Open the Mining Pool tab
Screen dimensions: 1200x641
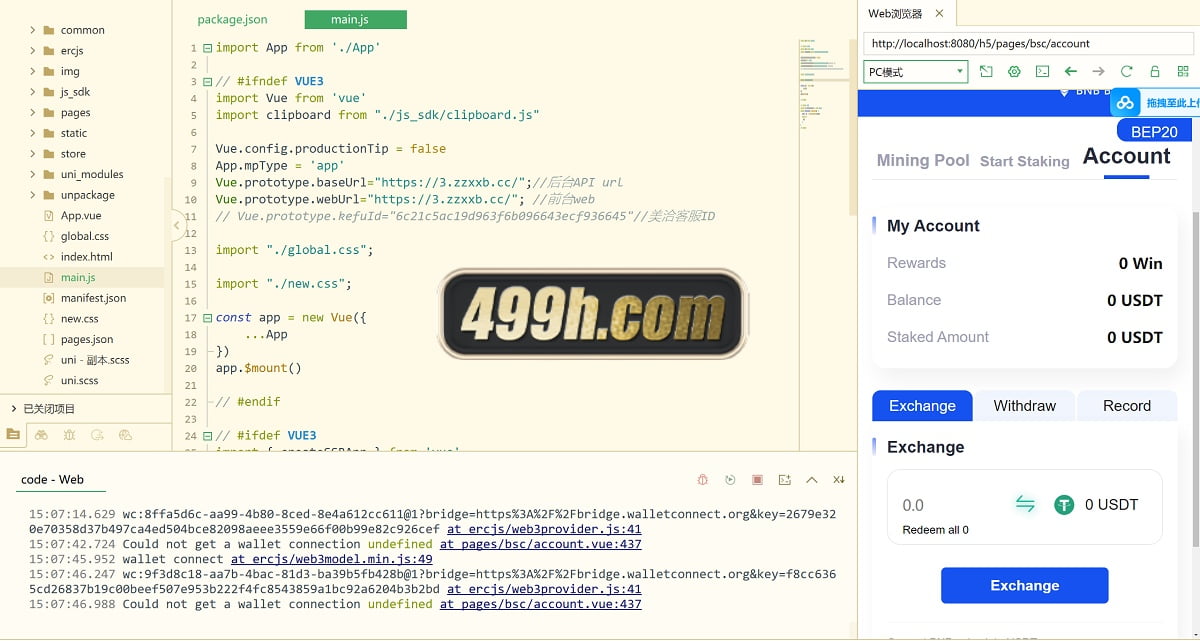[923, 160]
